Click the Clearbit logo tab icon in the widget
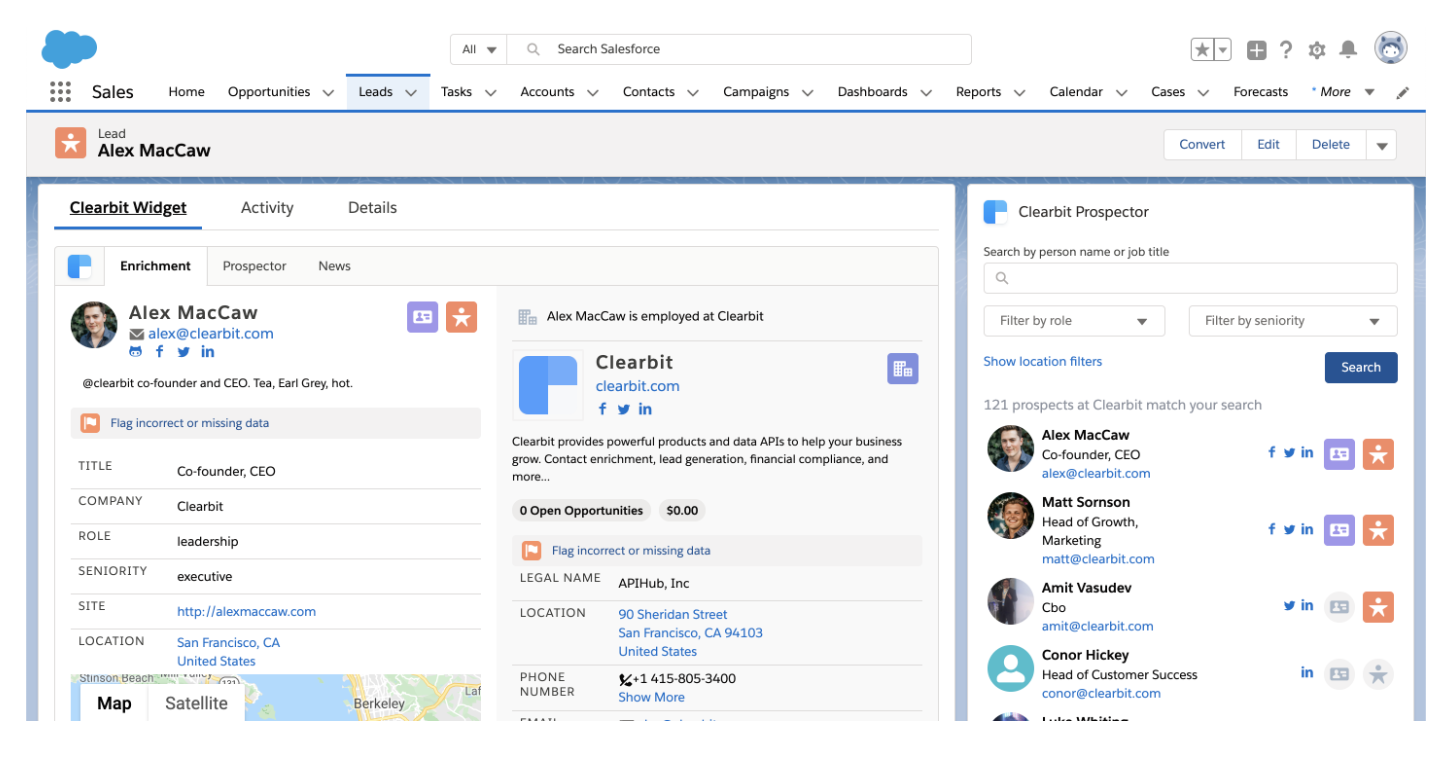The image size is (1434, 758). [80, 266]
